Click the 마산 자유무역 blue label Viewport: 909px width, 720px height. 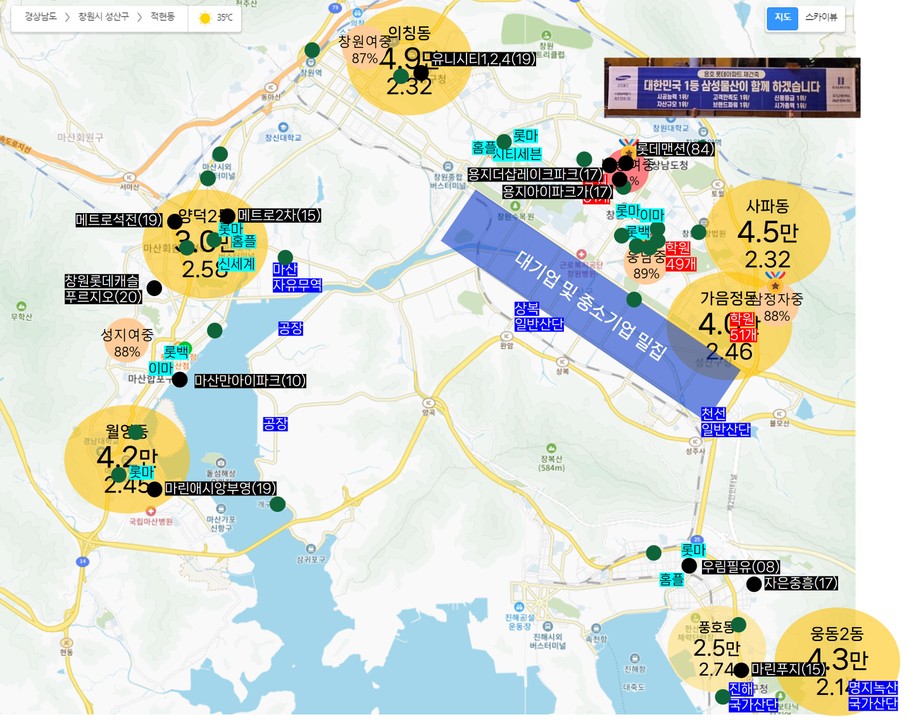tap(297, 277)
